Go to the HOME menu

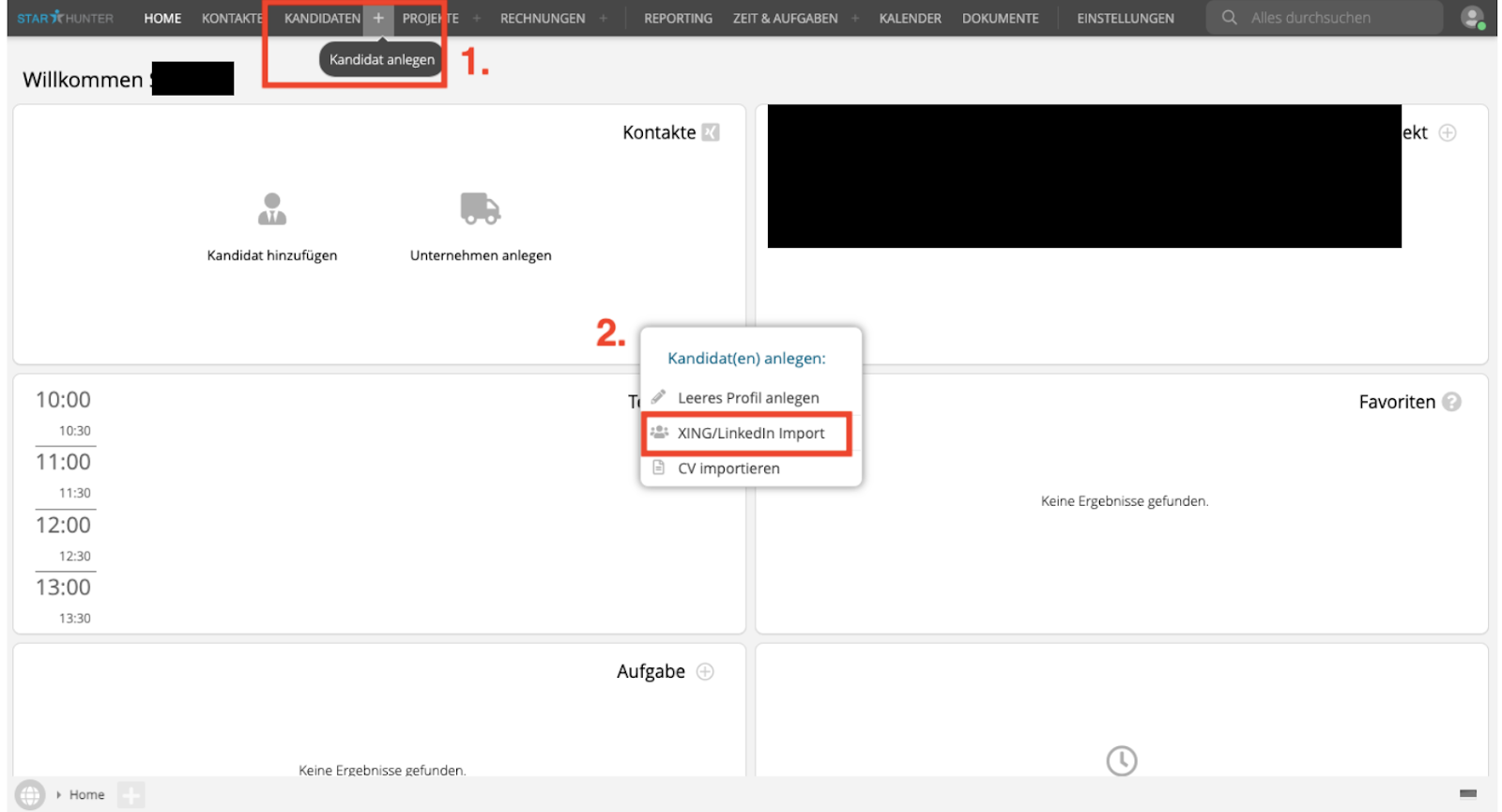coord(162,18)
